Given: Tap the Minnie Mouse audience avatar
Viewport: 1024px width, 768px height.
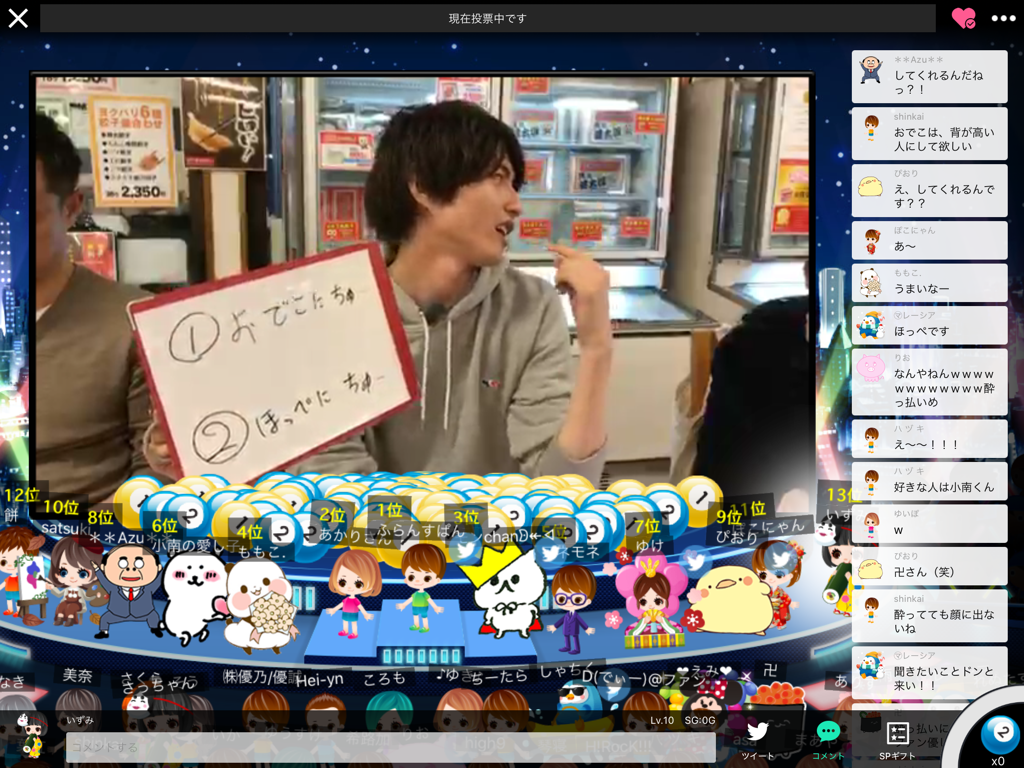Looking at the screenshot, I should 705,700.
